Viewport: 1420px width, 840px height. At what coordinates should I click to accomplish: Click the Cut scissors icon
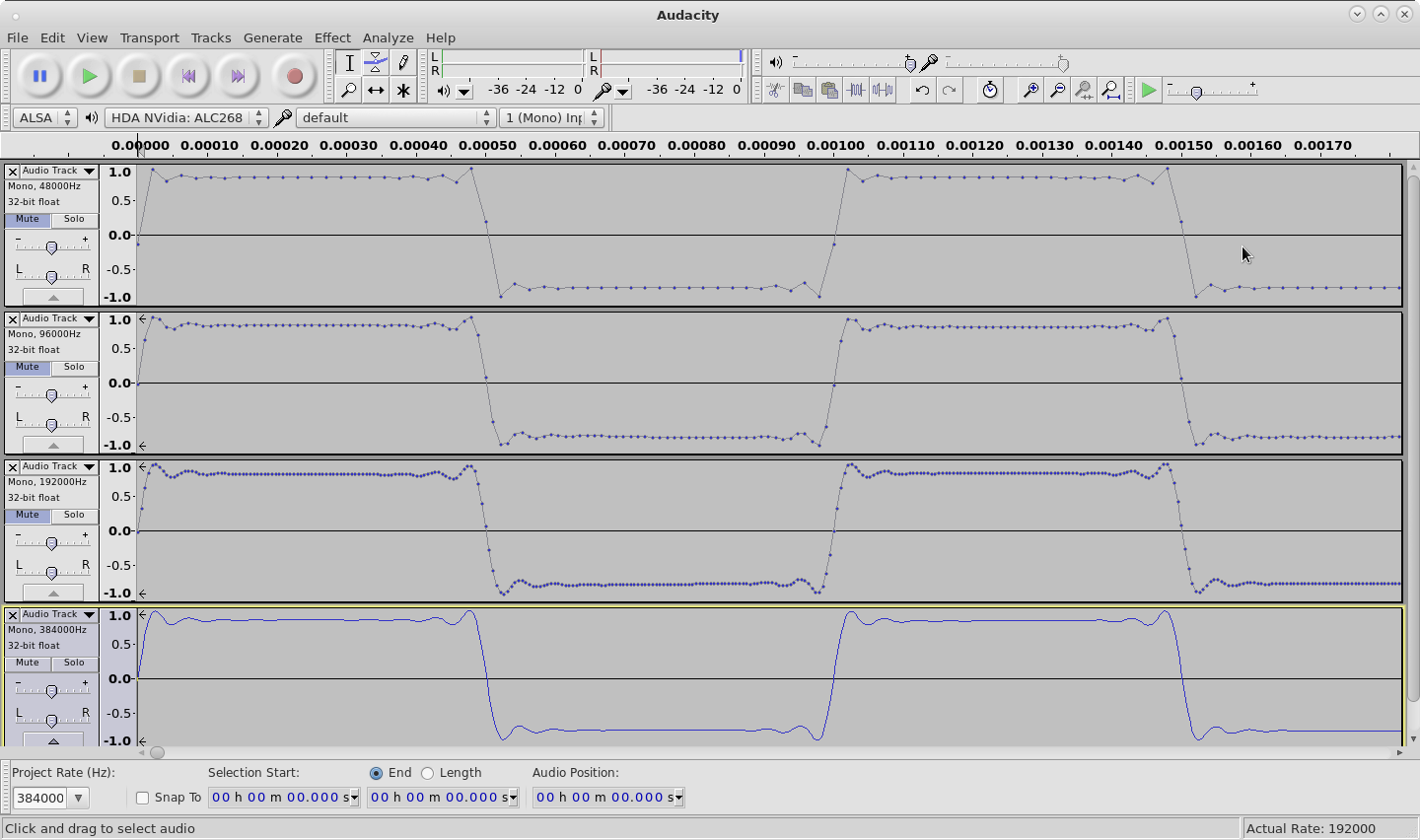(776, 90)
